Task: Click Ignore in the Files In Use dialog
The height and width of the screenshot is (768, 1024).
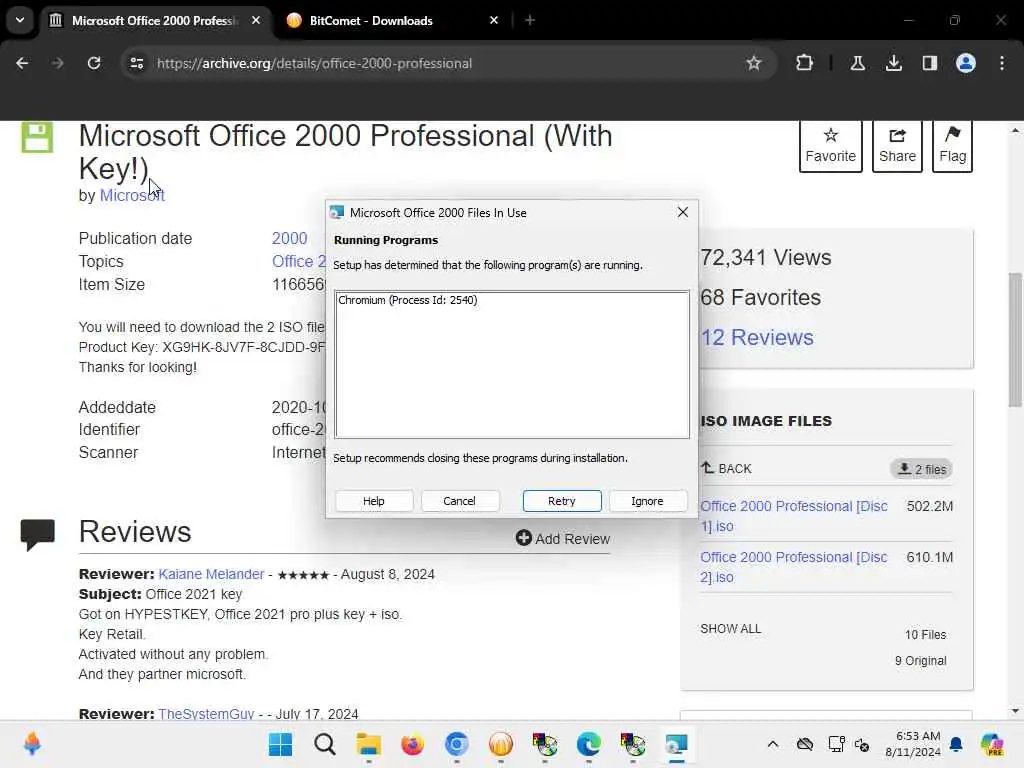Action: (647, 501)
